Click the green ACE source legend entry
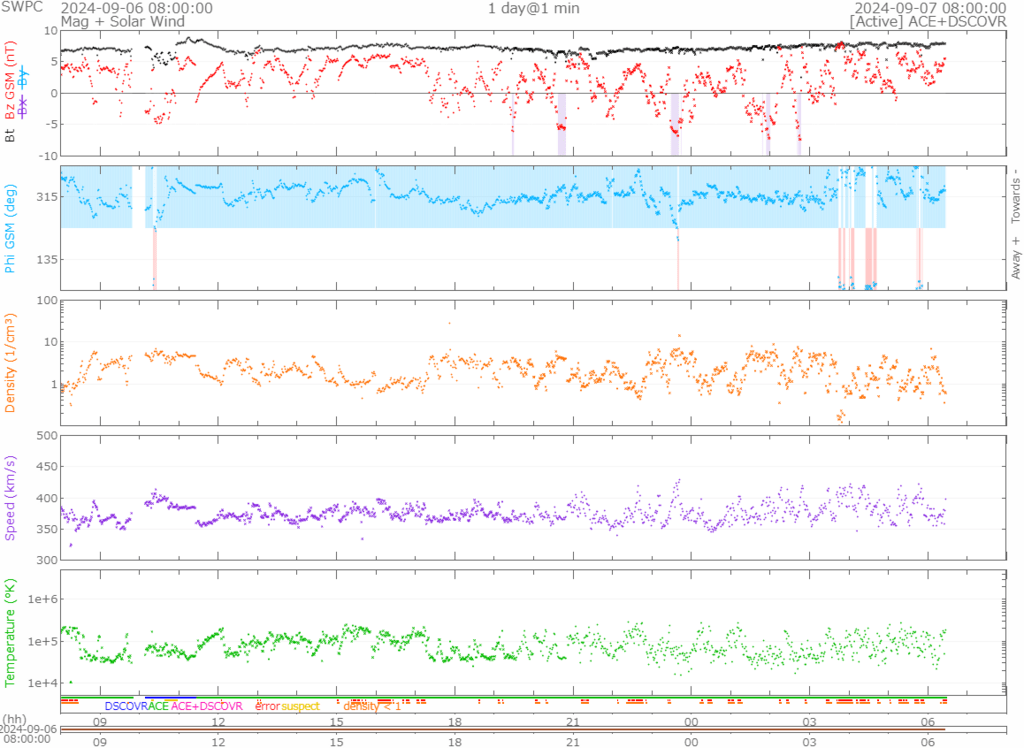The width and height of the screenshot is (1024, 748). pyautogui.click(x=158, y=706)
